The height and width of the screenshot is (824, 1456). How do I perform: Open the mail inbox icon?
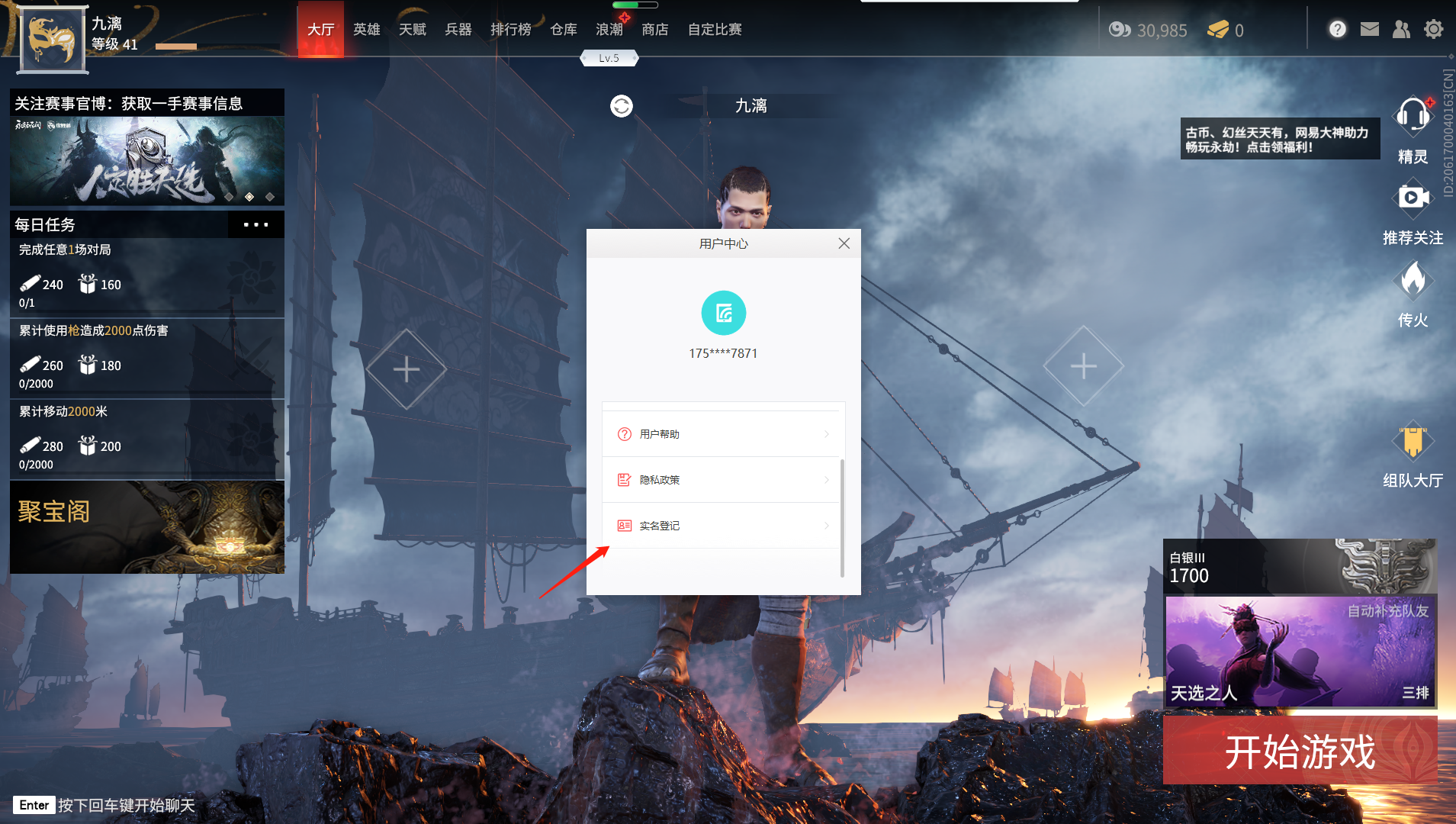click(x=1369, y=29)
